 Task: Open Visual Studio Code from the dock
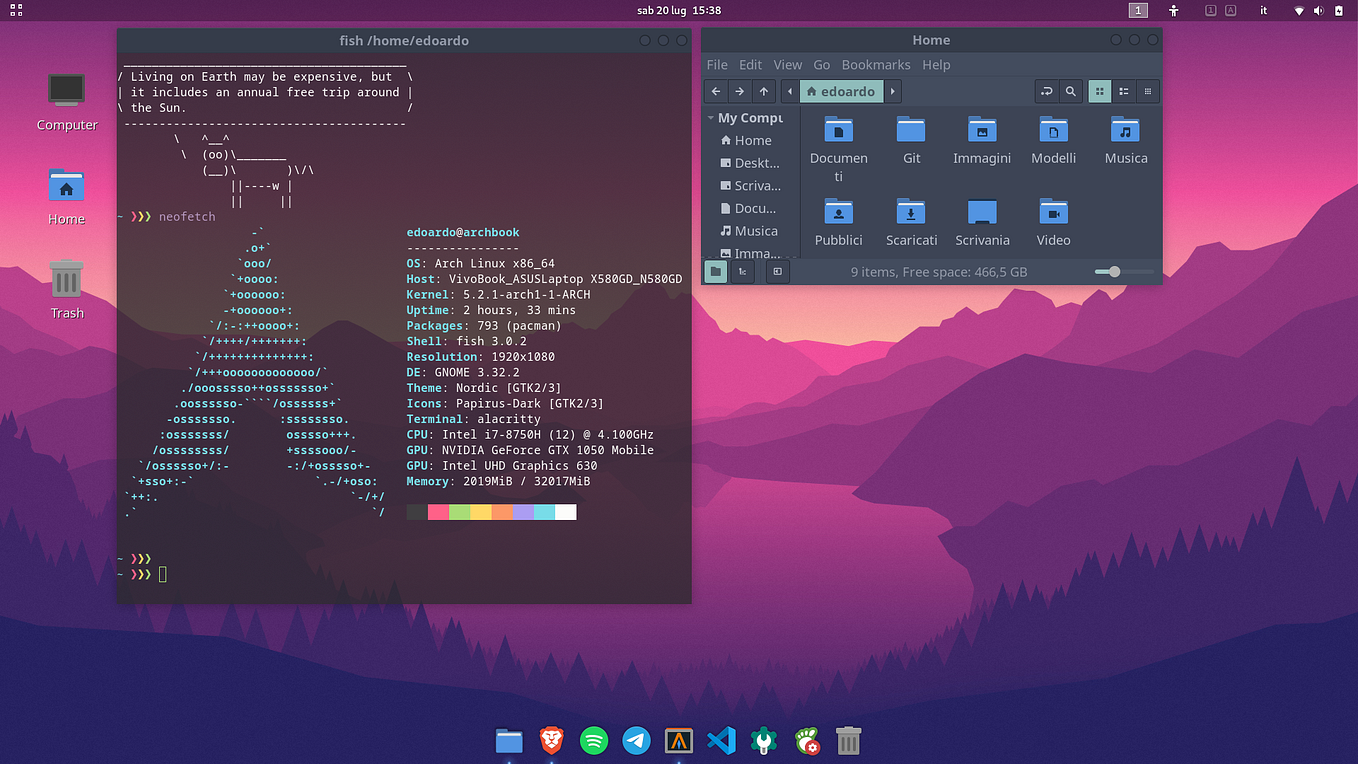[721, 741]
